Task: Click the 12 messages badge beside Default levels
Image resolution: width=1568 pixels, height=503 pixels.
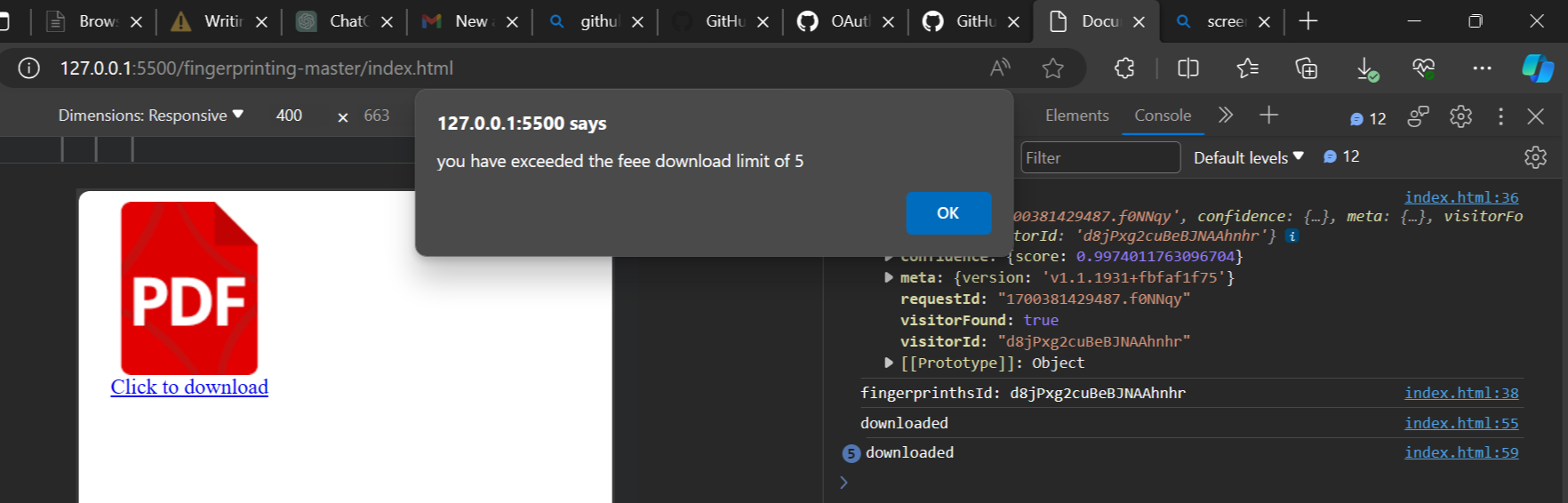Action: tap(1341, 156)
